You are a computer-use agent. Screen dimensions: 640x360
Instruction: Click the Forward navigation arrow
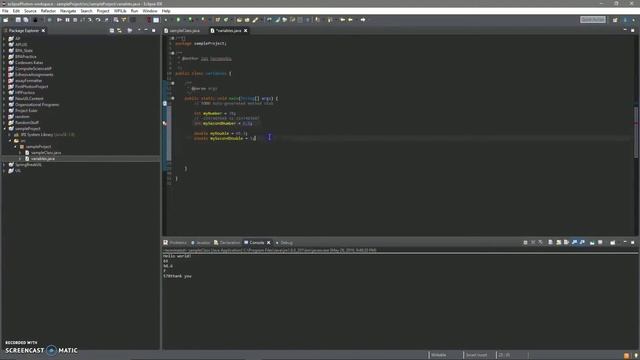tap(363, 20)
